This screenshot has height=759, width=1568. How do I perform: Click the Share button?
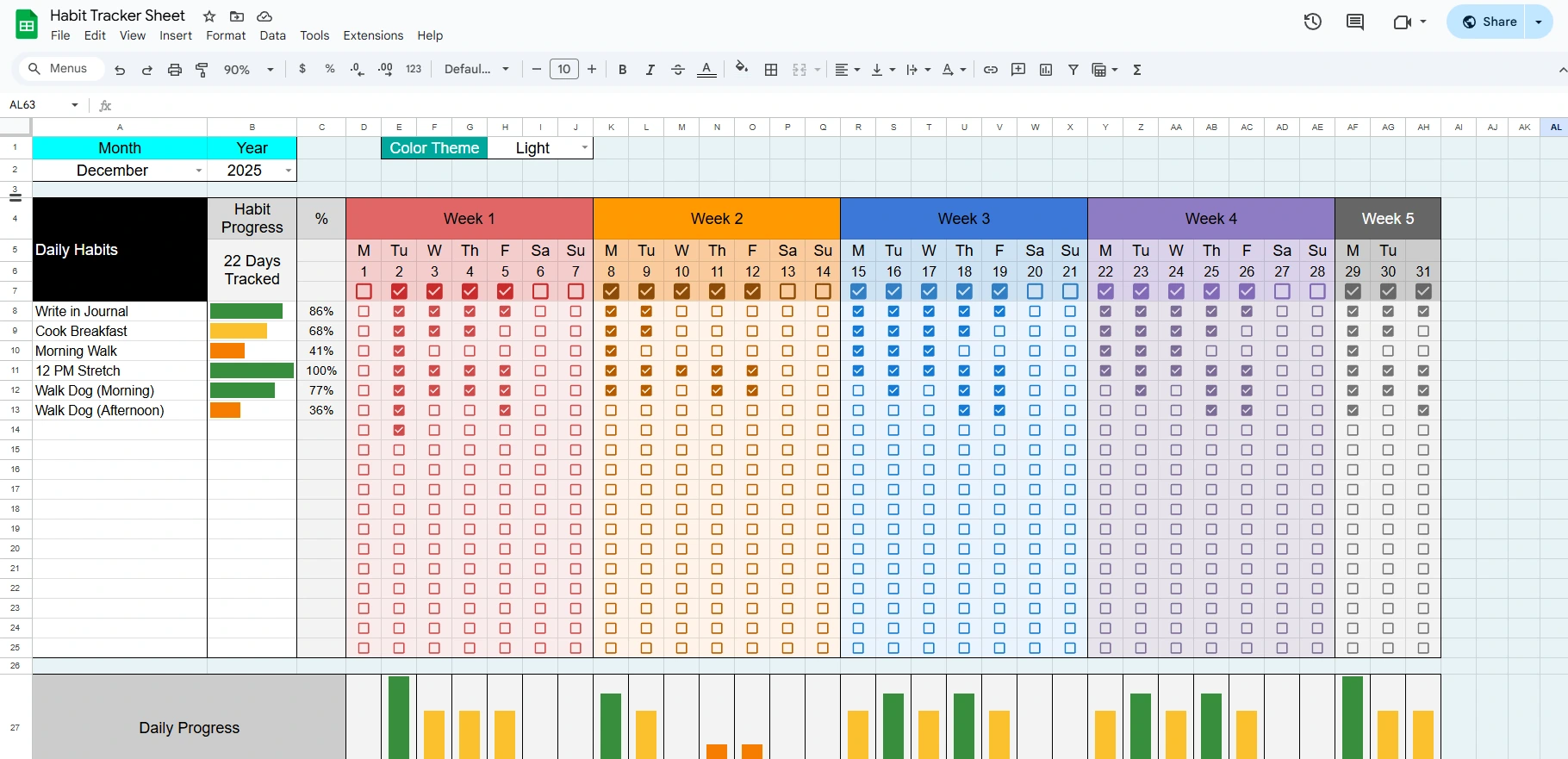click(1489, 22)
